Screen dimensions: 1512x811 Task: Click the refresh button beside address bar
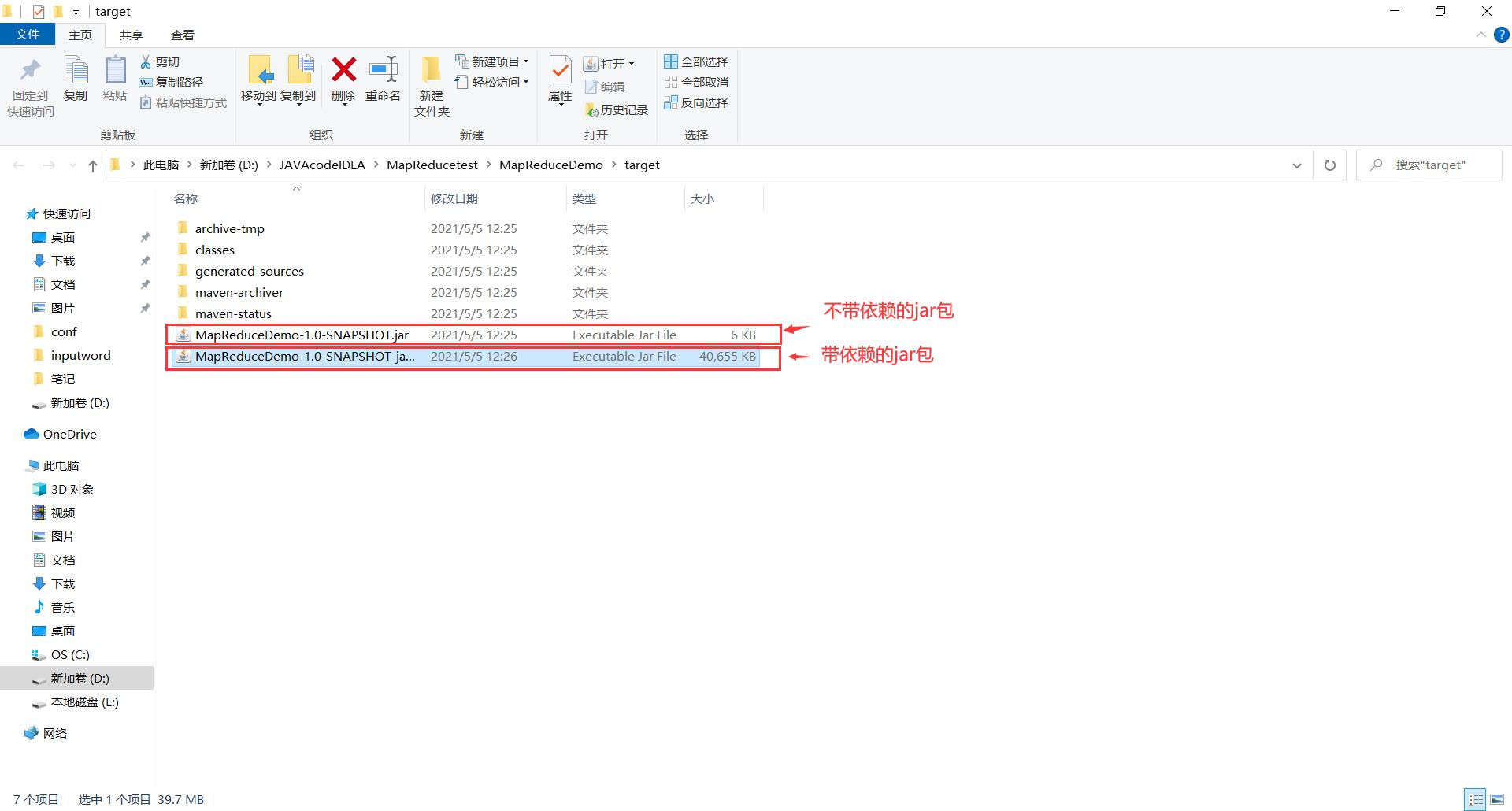point(1330,165)
